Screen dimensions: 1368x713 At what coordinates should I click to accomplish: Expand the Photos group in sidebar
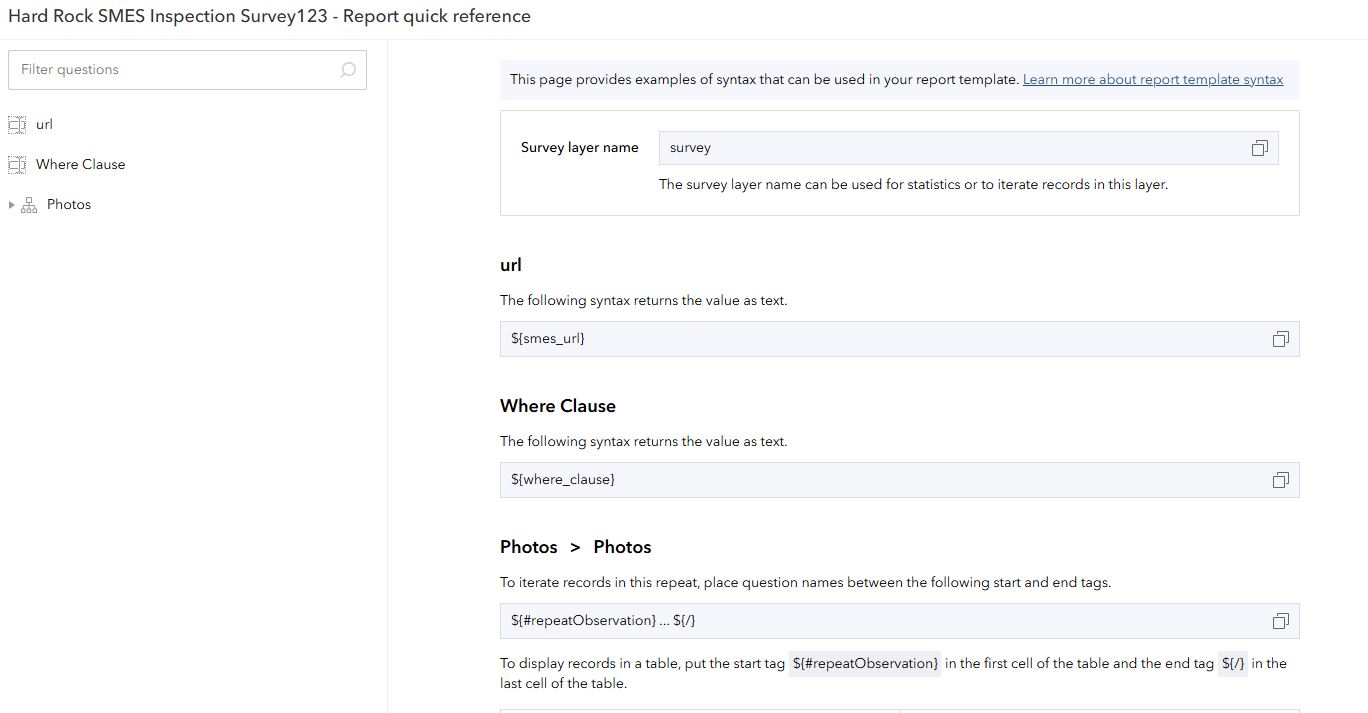pyautogui.click(x=11, y=205)
